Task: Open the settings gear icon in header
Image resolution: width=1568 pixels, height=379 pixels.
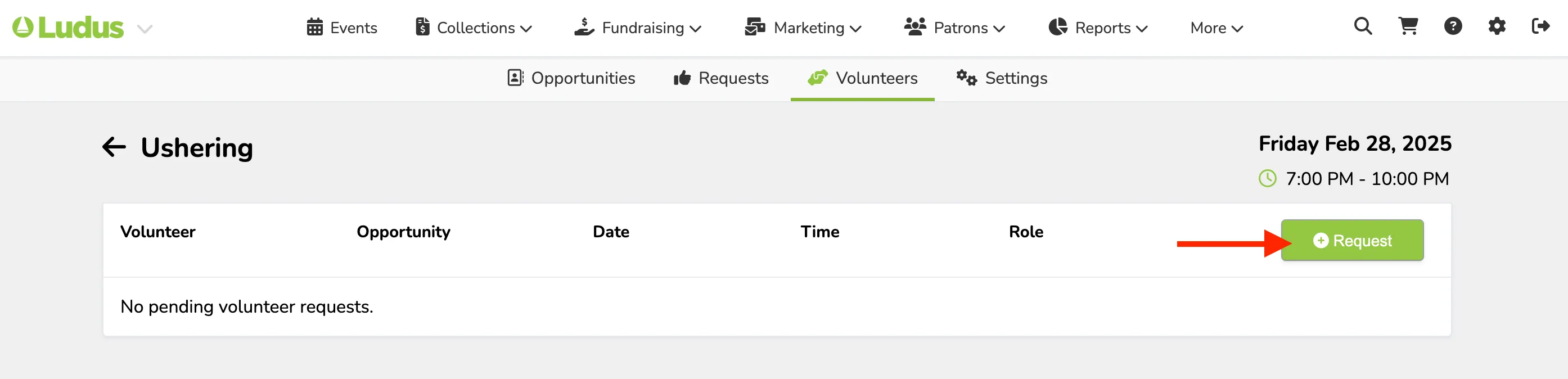Action: tap(1497, 27)
